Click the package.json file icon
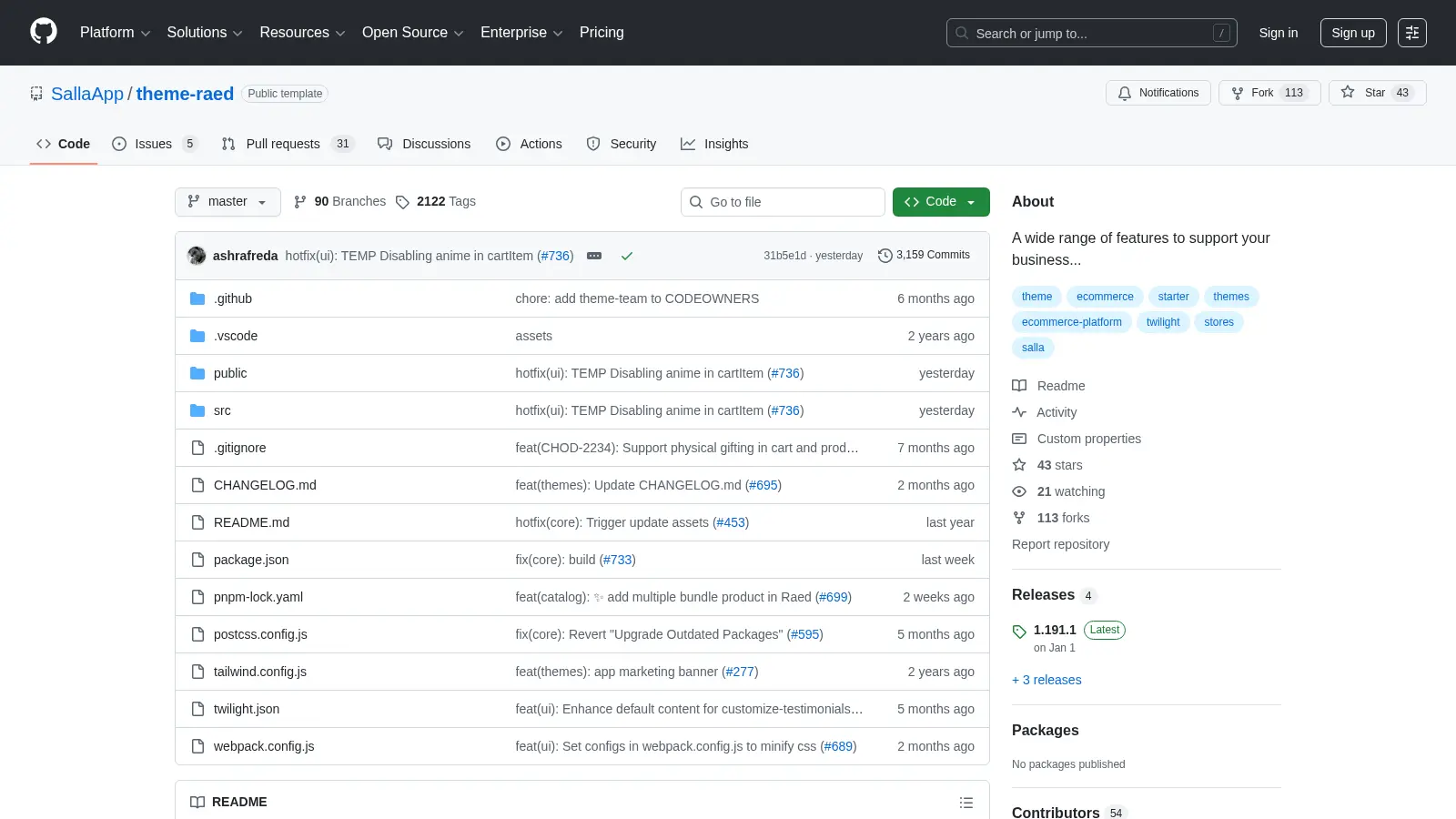The image size is (1456, 819). coord(197,560)
